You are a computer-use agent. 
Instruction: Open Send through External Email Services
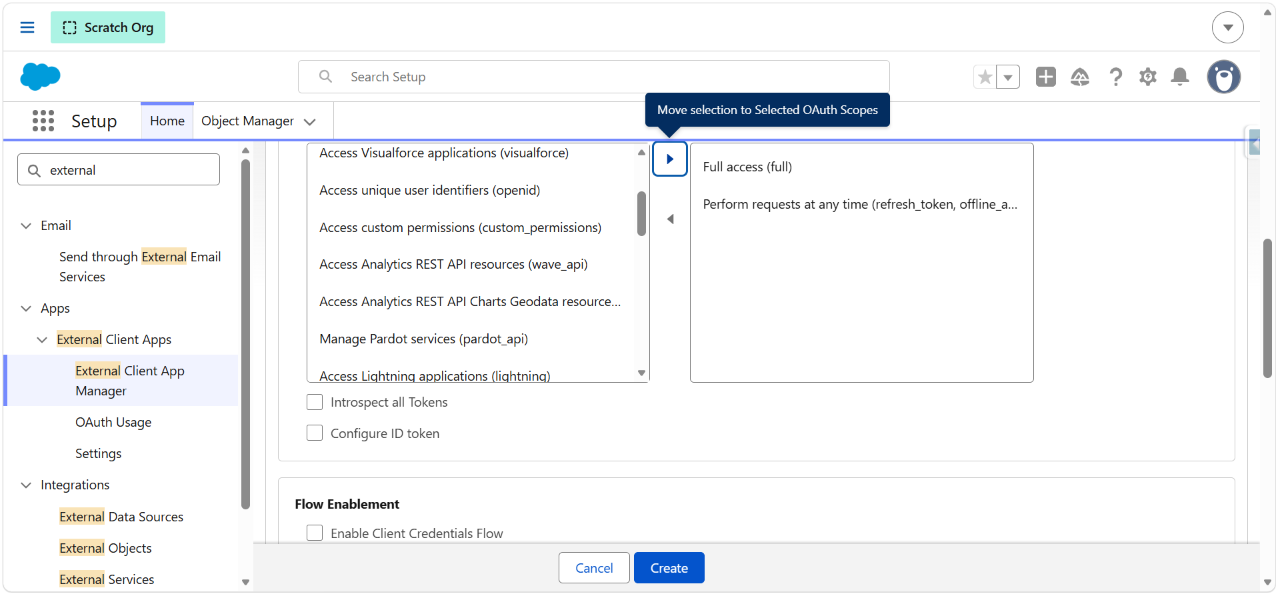point(140,267)
